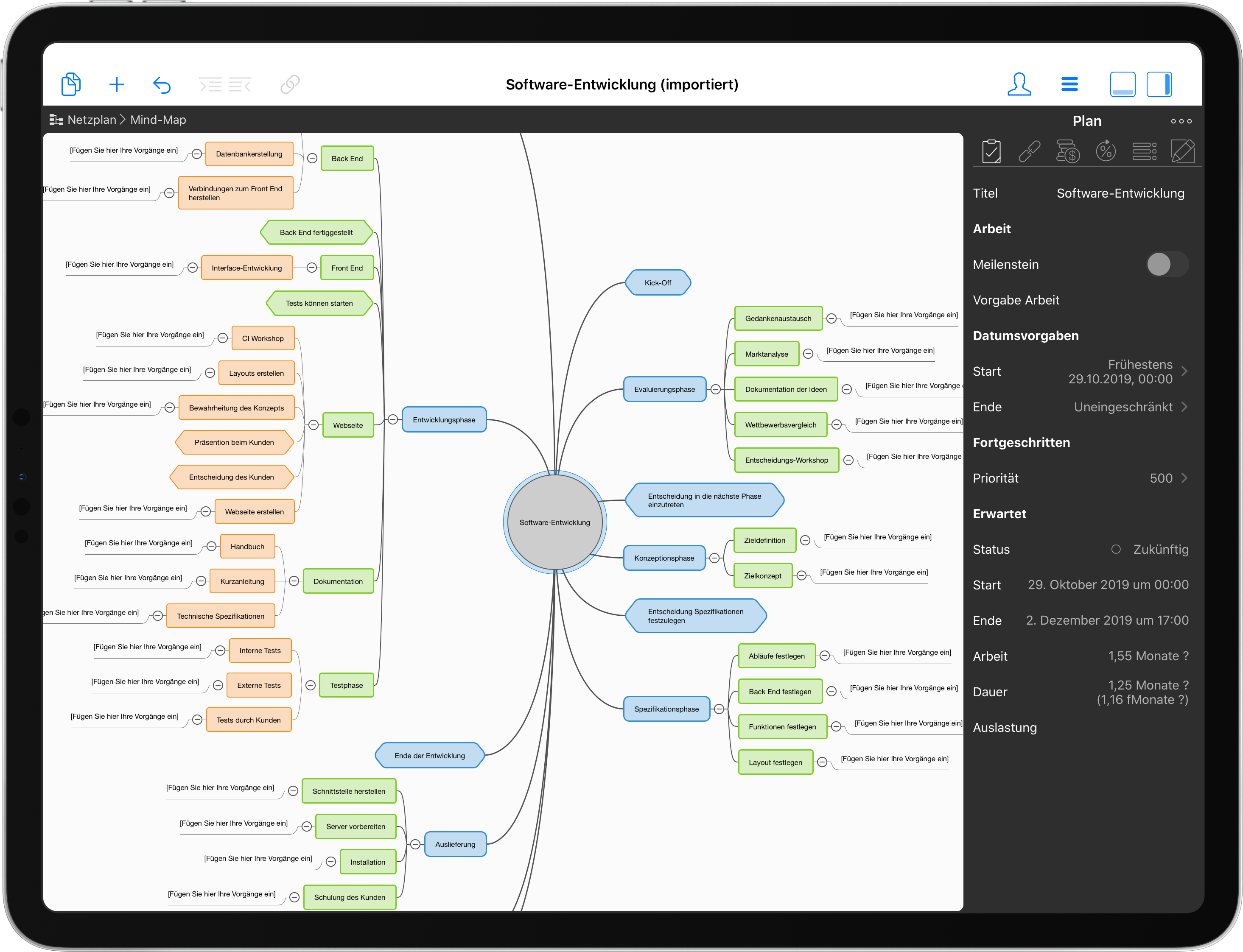Click the undo arrow icon

(162, 84)
